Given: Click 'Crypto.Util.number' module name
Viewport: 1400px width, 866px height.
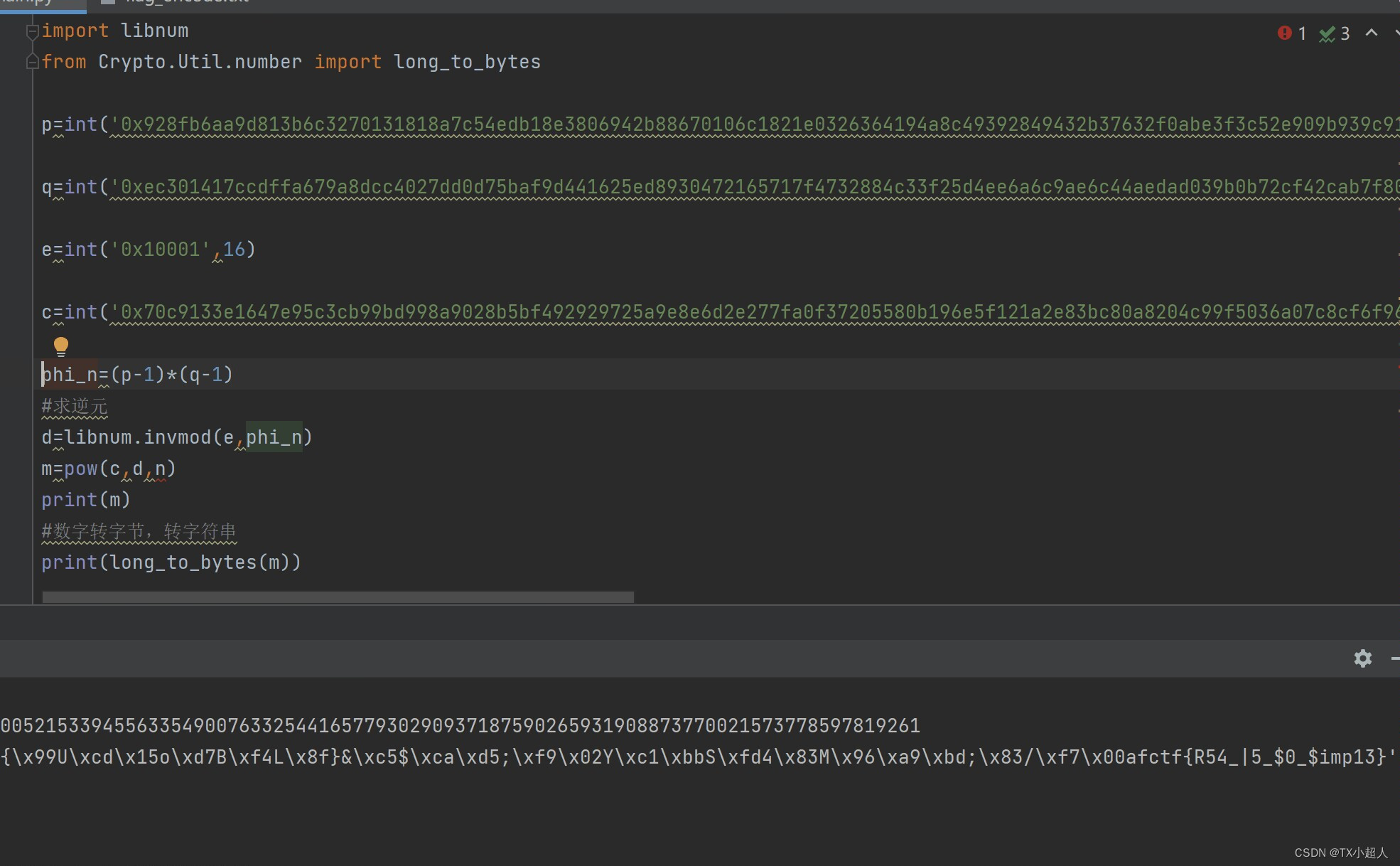Looking at the screenshot, I should (200, 63).
